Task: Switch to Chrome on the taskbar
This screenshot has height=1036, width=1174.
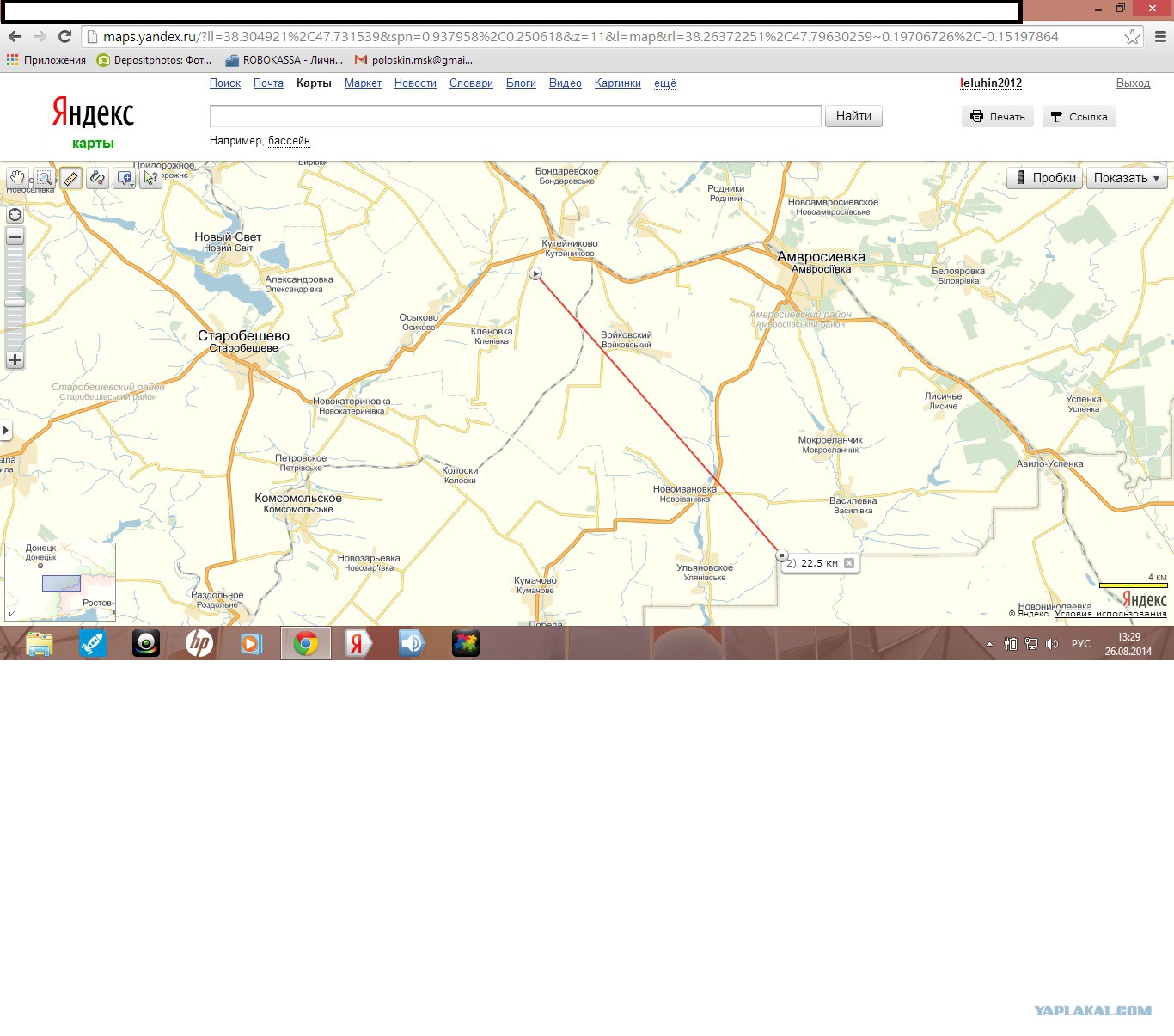Action: tap(306, 643)
